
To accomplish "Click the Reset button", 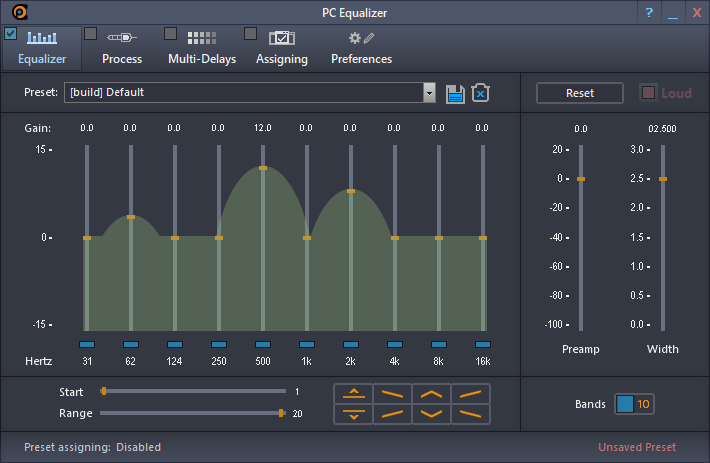I will (x=580, y=93).
